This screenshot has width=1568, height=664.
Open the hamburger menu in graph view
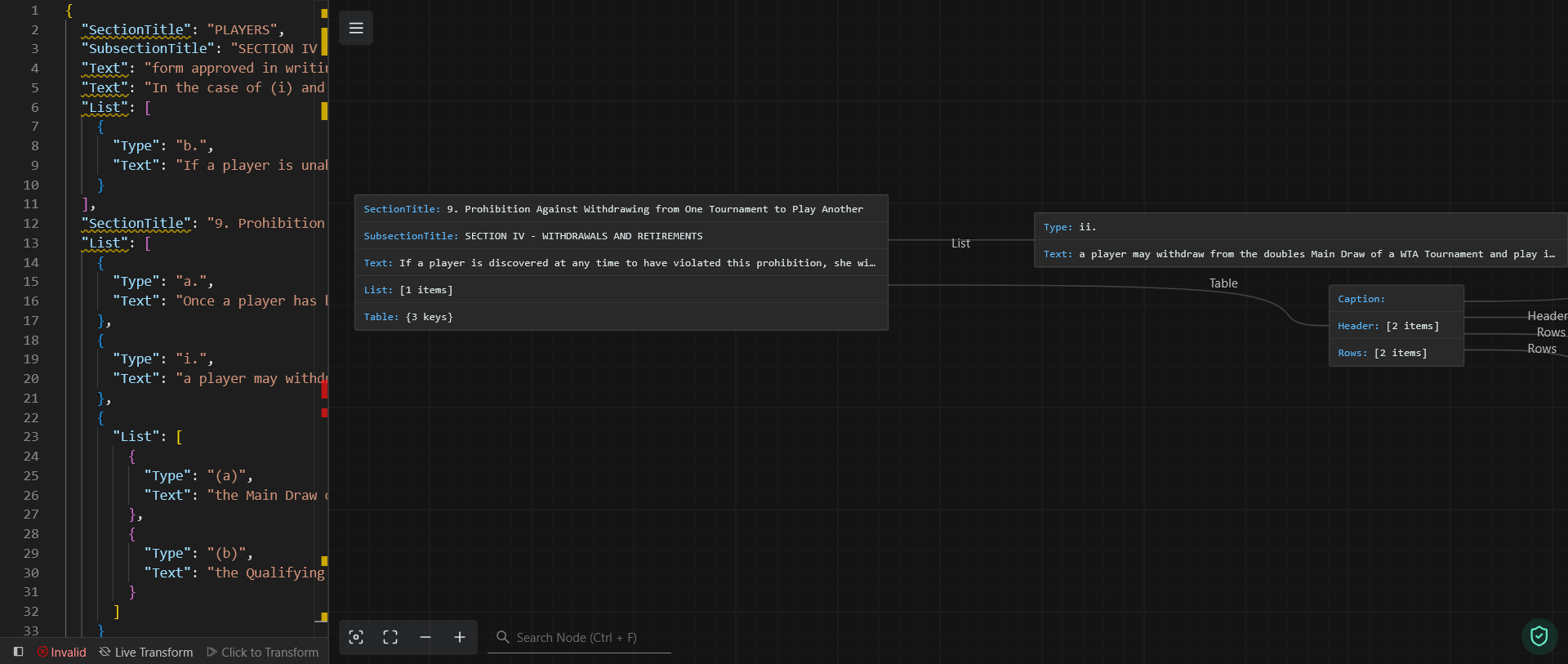[356, 28]
